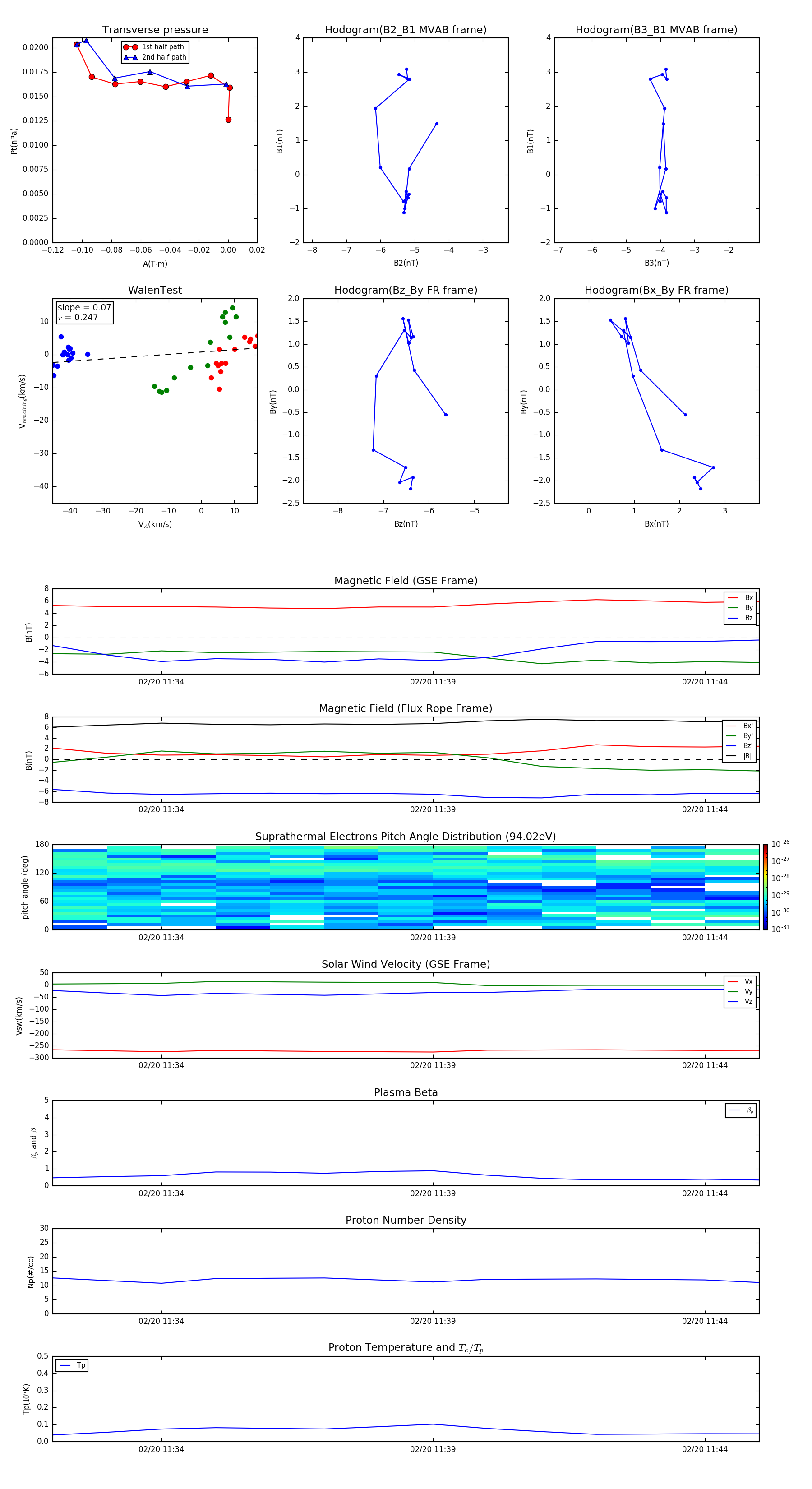812x1489 pixels.
Task: Click the 'B2(nT)' x-axis label
Action: click(406, 263)
